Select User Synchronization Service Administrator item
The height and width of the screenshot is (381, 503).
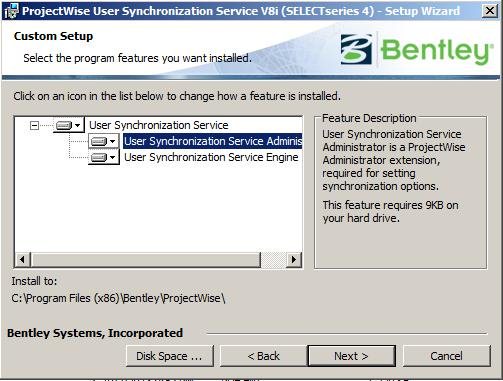(213, 141)
